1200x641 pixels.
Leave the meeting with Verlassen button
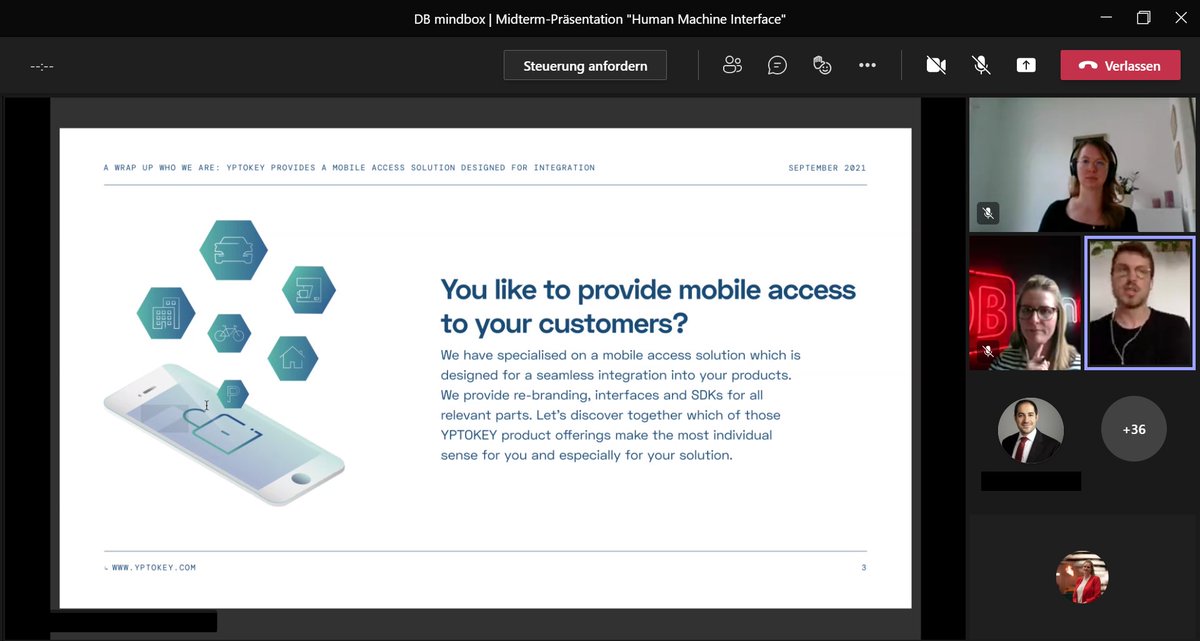pos(1120,66)
